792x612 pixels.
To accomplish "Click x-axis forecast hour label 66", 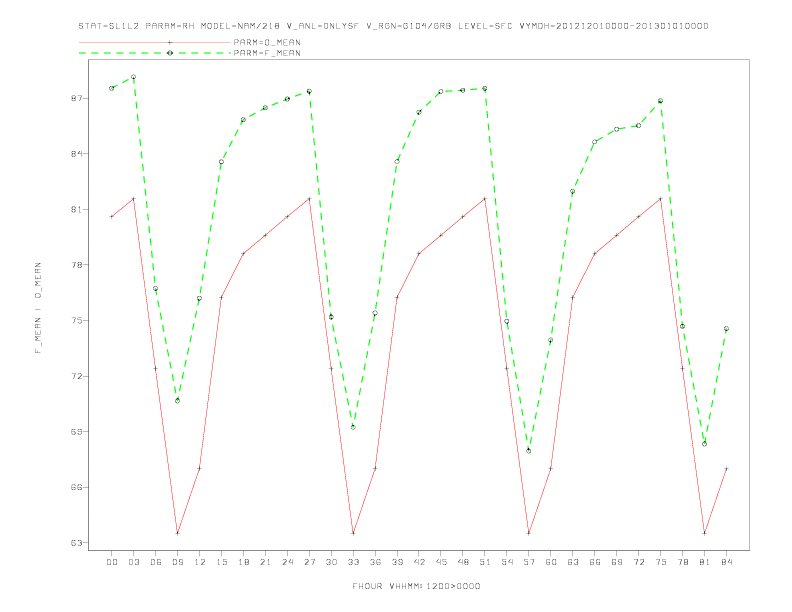I will tap(595, 562).
